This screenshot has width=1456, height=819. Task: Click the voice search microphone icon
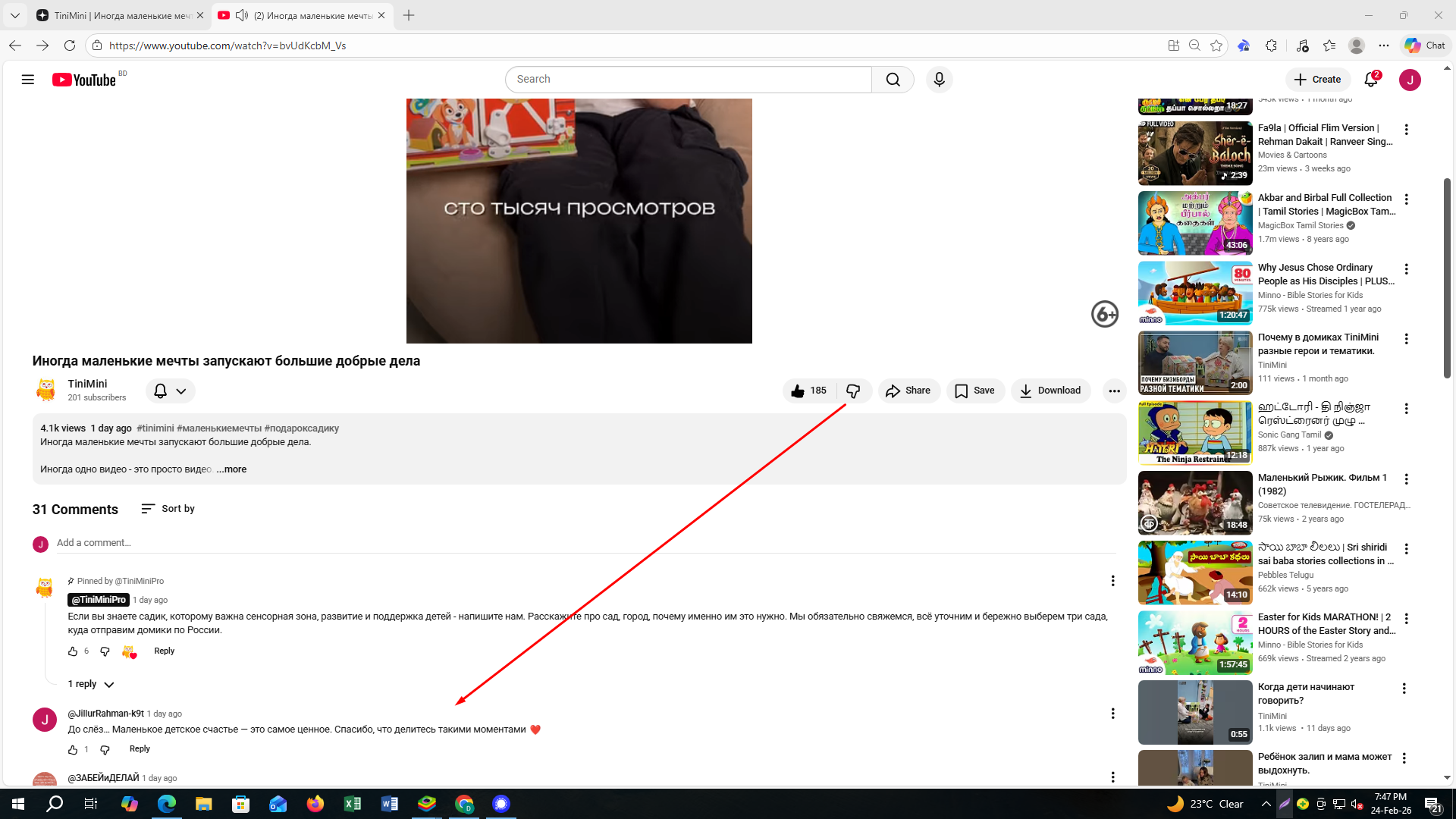point(939,80)
